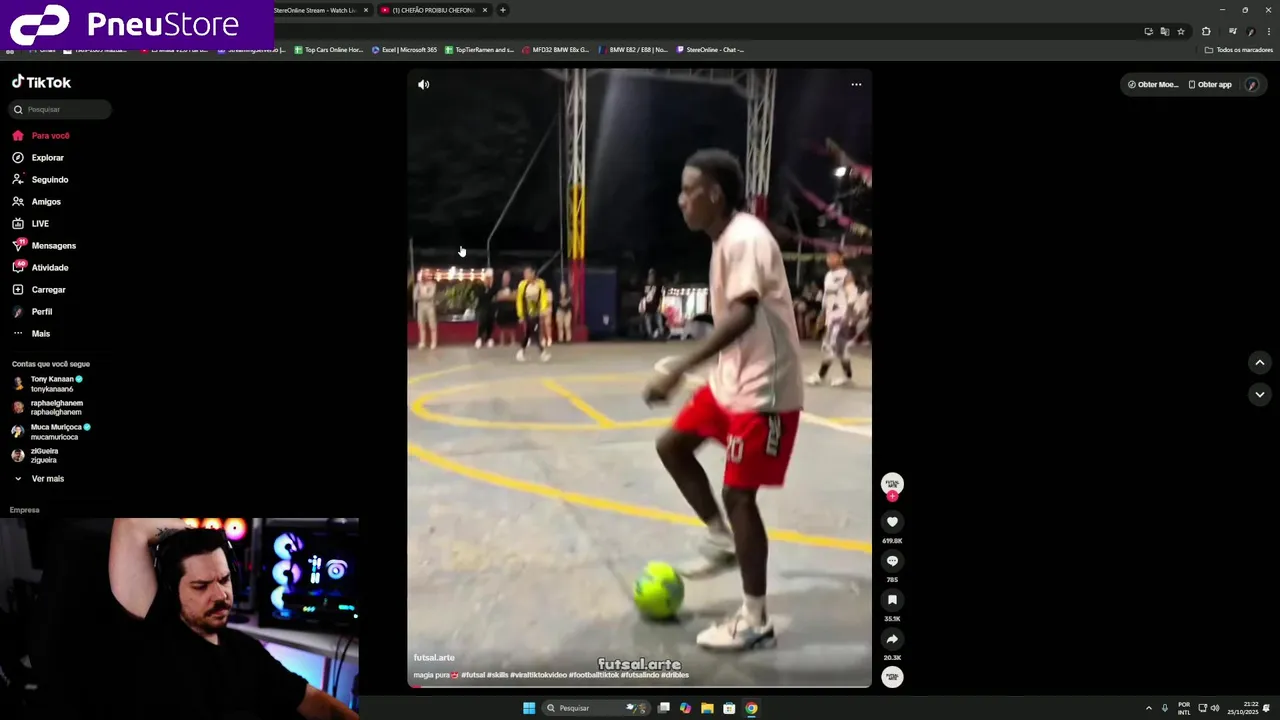Image resolution: width=1280 pixels, height=720 pixels.
Task: Click the Windows taskbar Pesquisar box
Action: [x=596, y=708]
